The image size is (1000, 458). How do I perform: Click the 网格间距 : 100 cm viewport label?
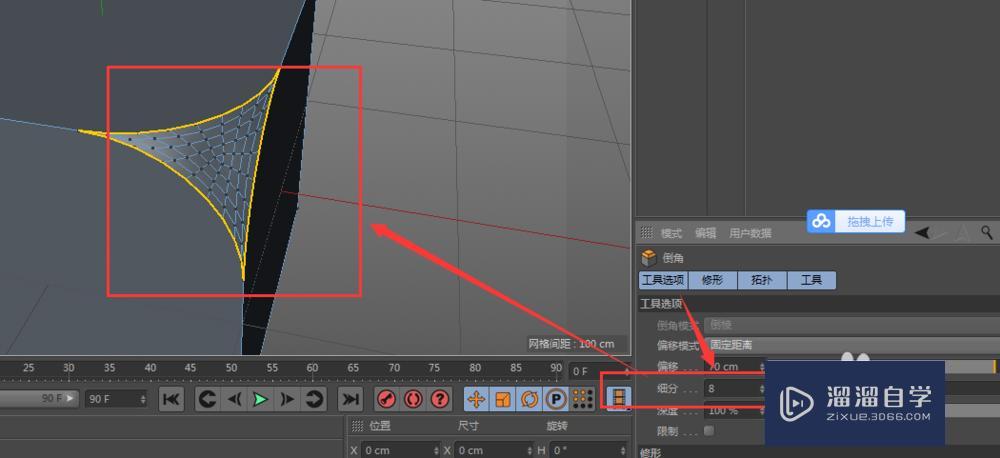pyautogui.click(x=571, y=344)
